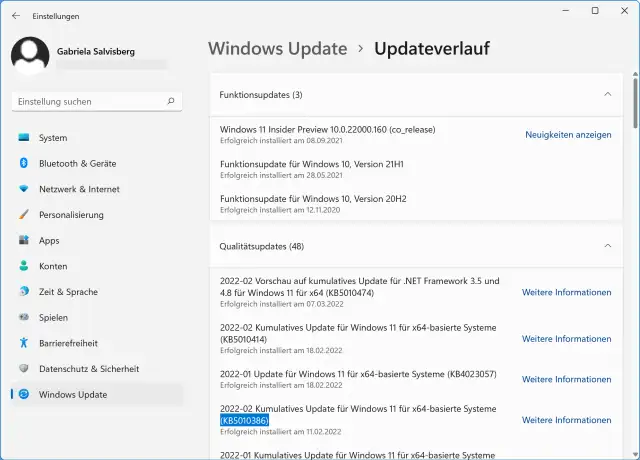Go back with the arrow button

[x=15, y=16]
